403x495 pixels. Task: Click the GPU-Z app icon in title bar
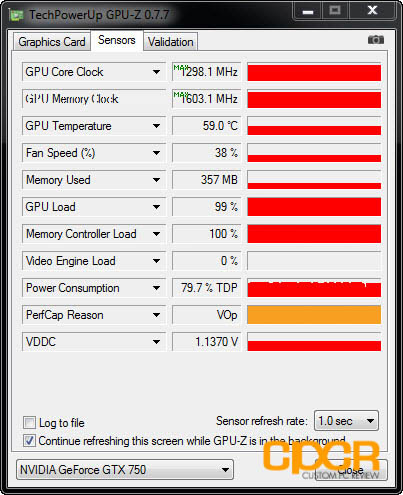pos(16,15)
